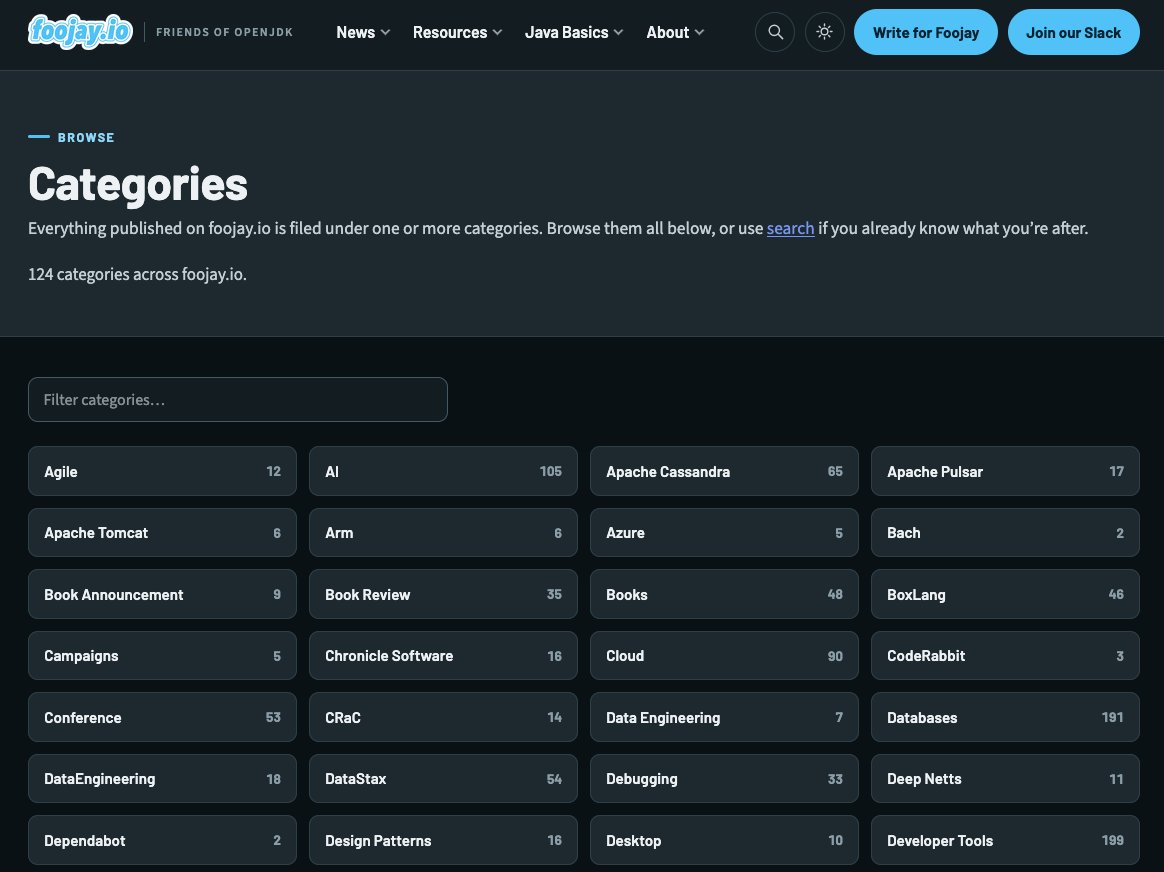Viewport: 1164px width, 872px height.
Task: Open the Agile category
Action: [163, 471]
